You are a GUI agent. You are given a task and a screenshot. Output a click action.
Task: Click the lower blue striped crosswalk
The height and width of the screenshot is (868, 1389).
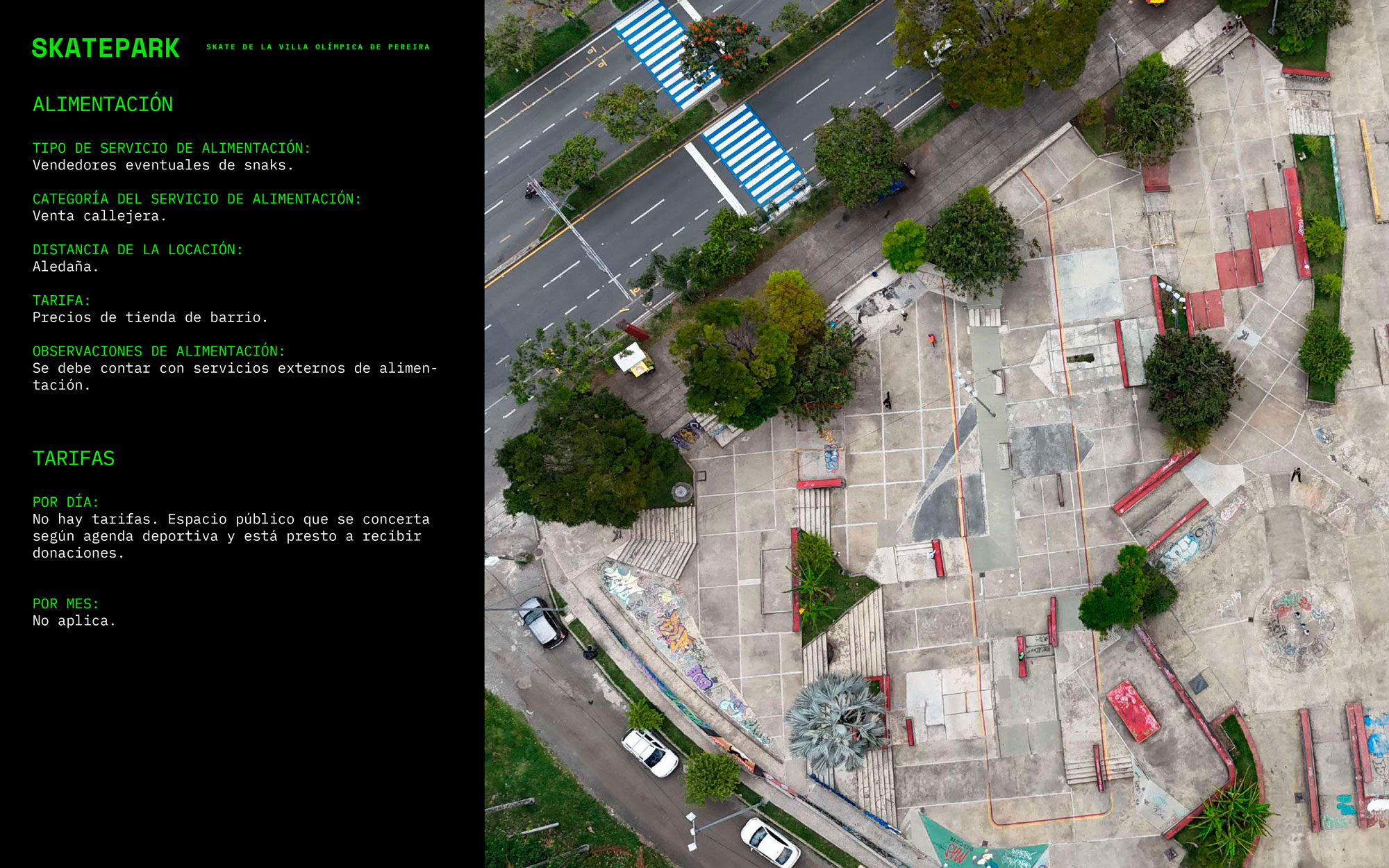757,156
